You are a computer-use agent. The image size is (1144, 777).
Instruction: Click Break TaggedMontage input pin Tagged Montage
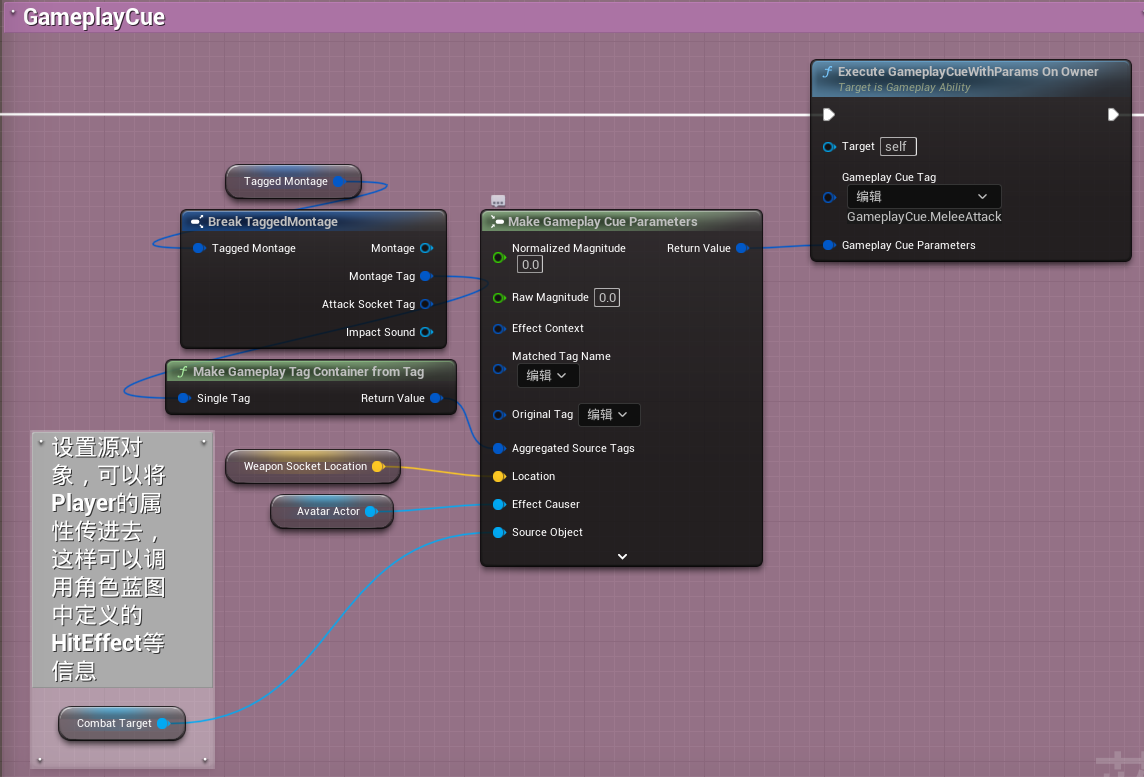198,248
